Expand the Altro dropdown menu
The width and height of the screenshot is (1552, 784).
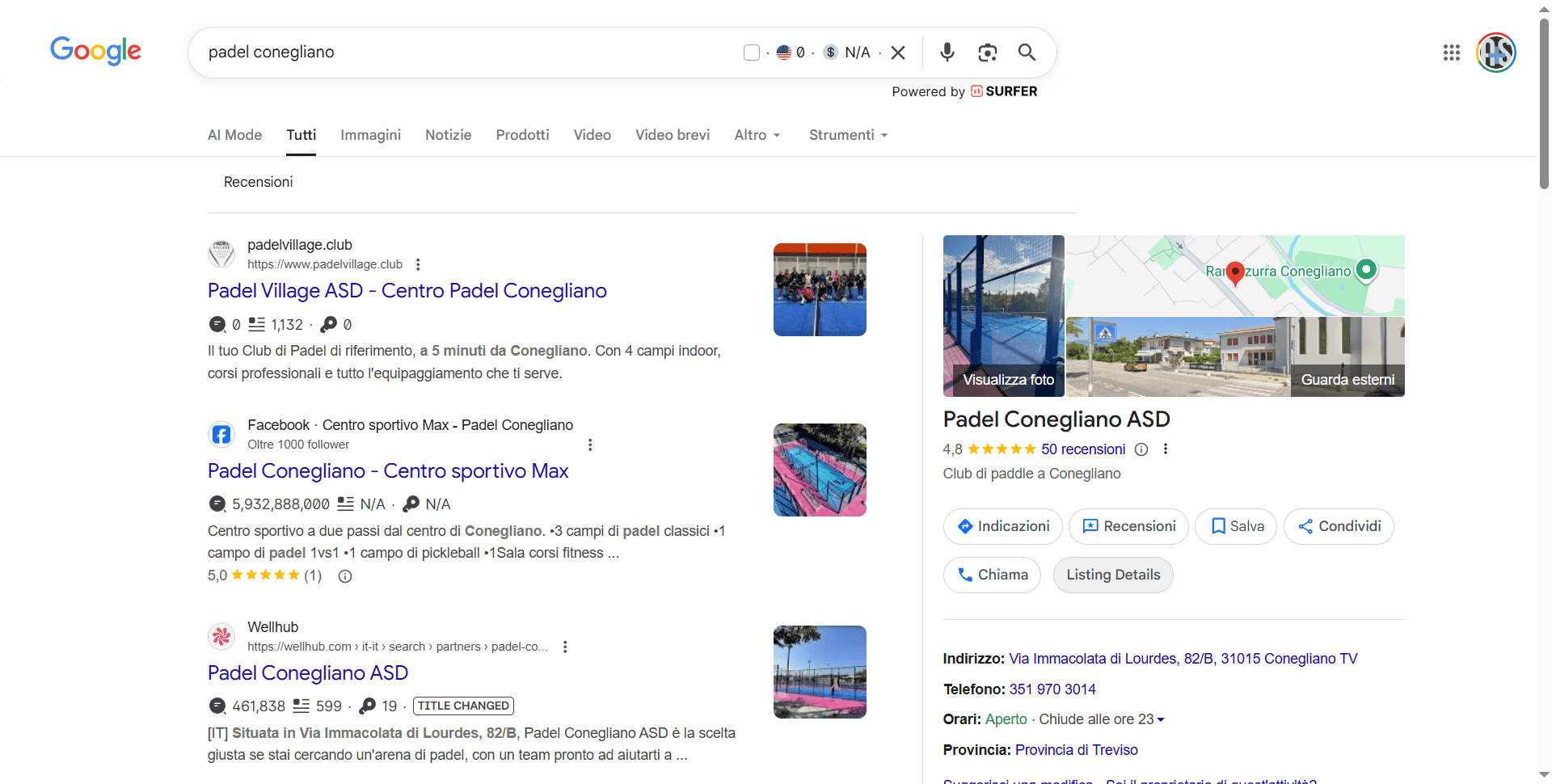[757, 135]
